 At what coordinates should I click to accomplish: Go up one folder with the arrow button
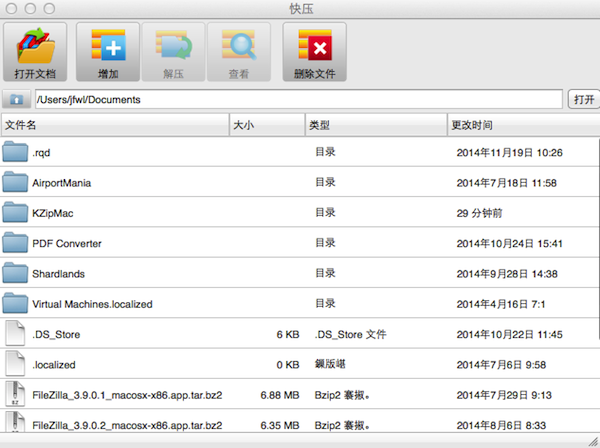(x=16, y=100)
